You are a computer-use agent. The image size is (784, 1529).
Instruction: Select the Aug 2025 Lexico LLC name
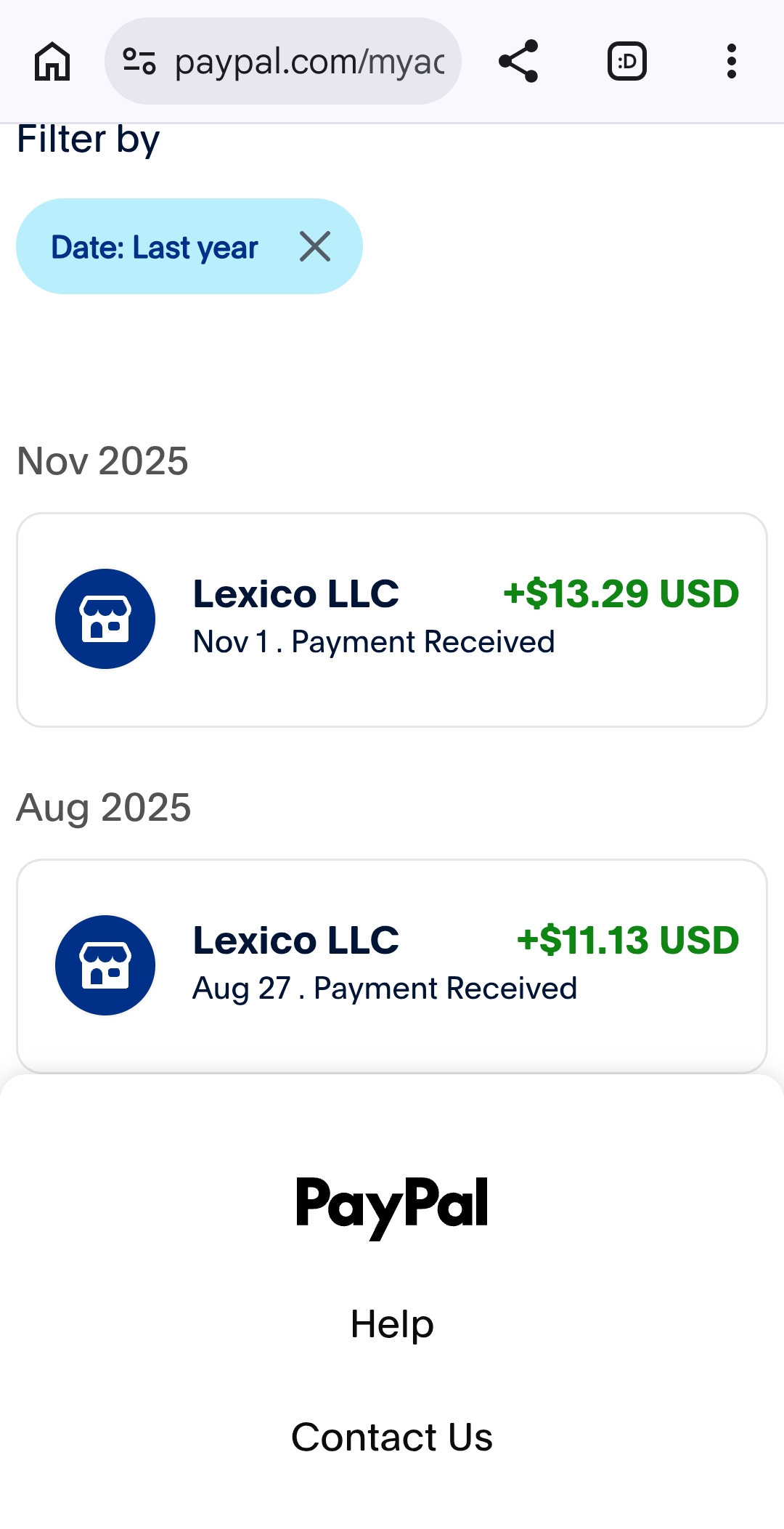[296, 941]
